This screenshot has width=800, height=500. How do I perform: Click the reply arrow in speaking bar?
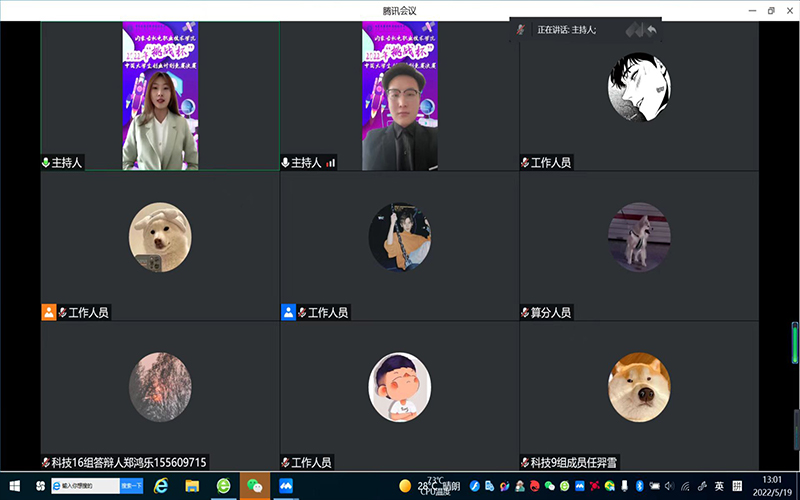point(651,30)
